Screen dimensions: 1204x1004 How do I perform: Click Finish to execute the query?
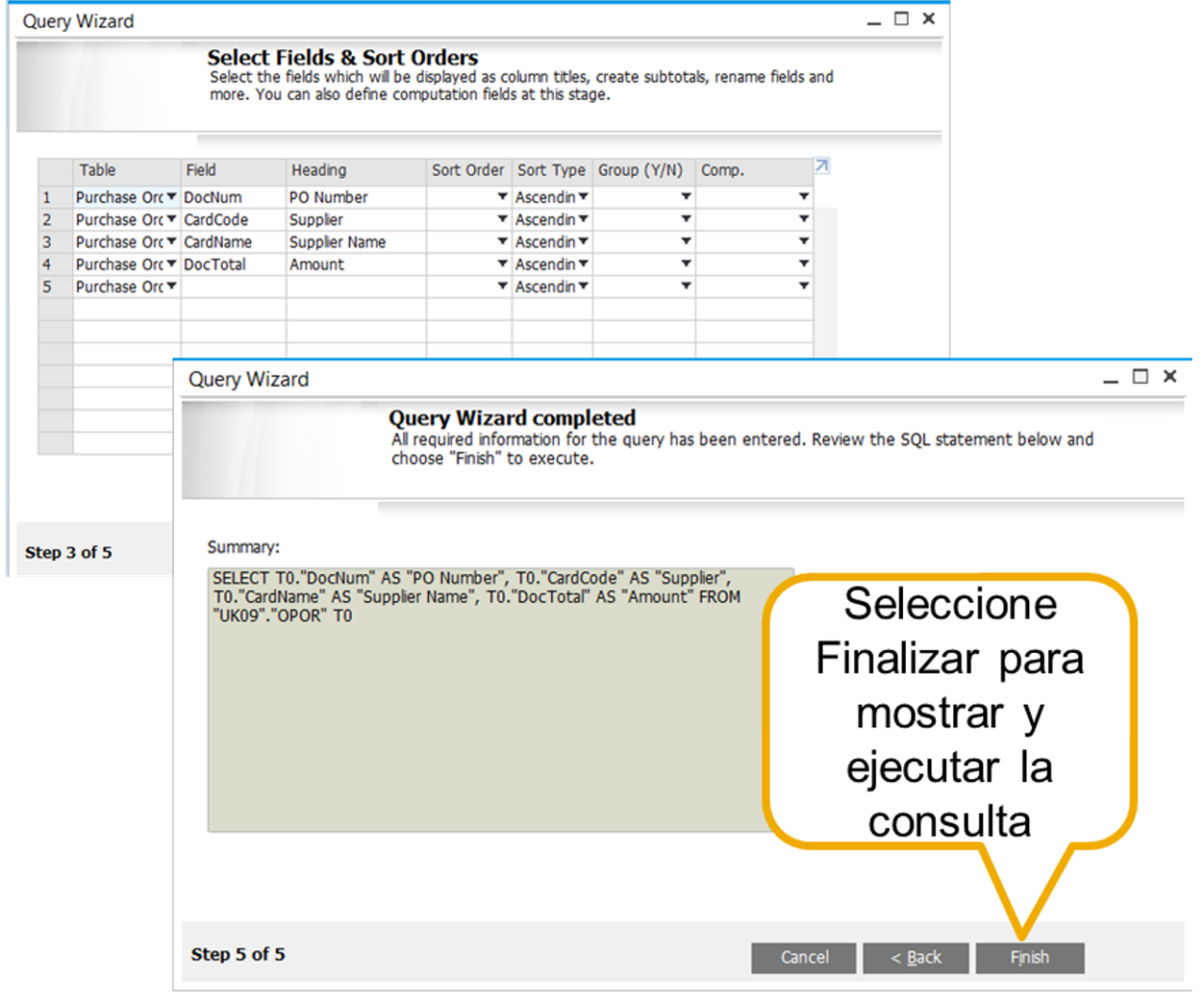point(1029,957)
